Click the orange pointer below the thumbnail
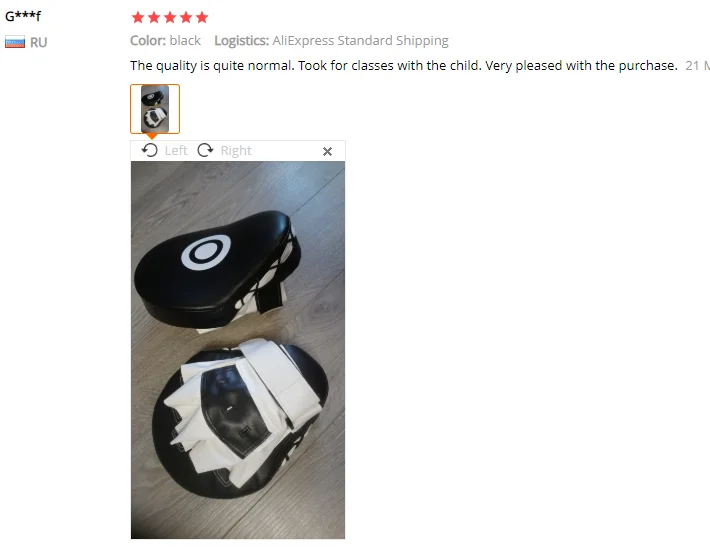 point(152,136)
